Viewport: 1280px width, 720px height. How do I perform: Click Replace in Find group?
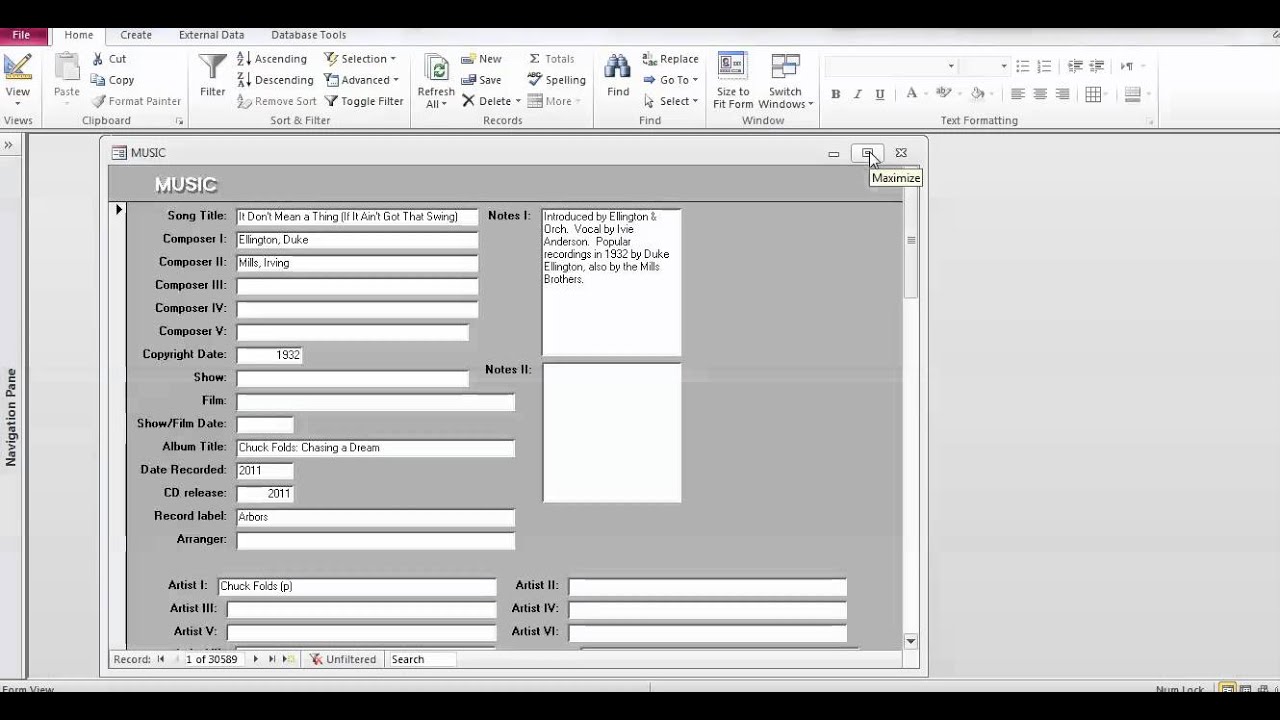670,59
